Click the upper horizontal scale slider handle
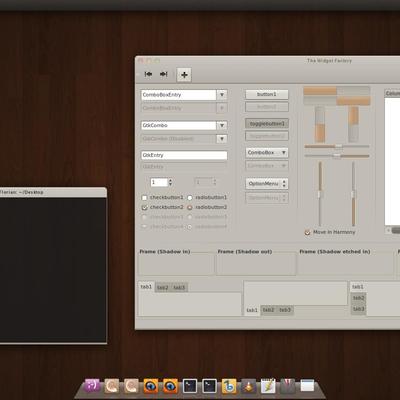 click(339, 146)
